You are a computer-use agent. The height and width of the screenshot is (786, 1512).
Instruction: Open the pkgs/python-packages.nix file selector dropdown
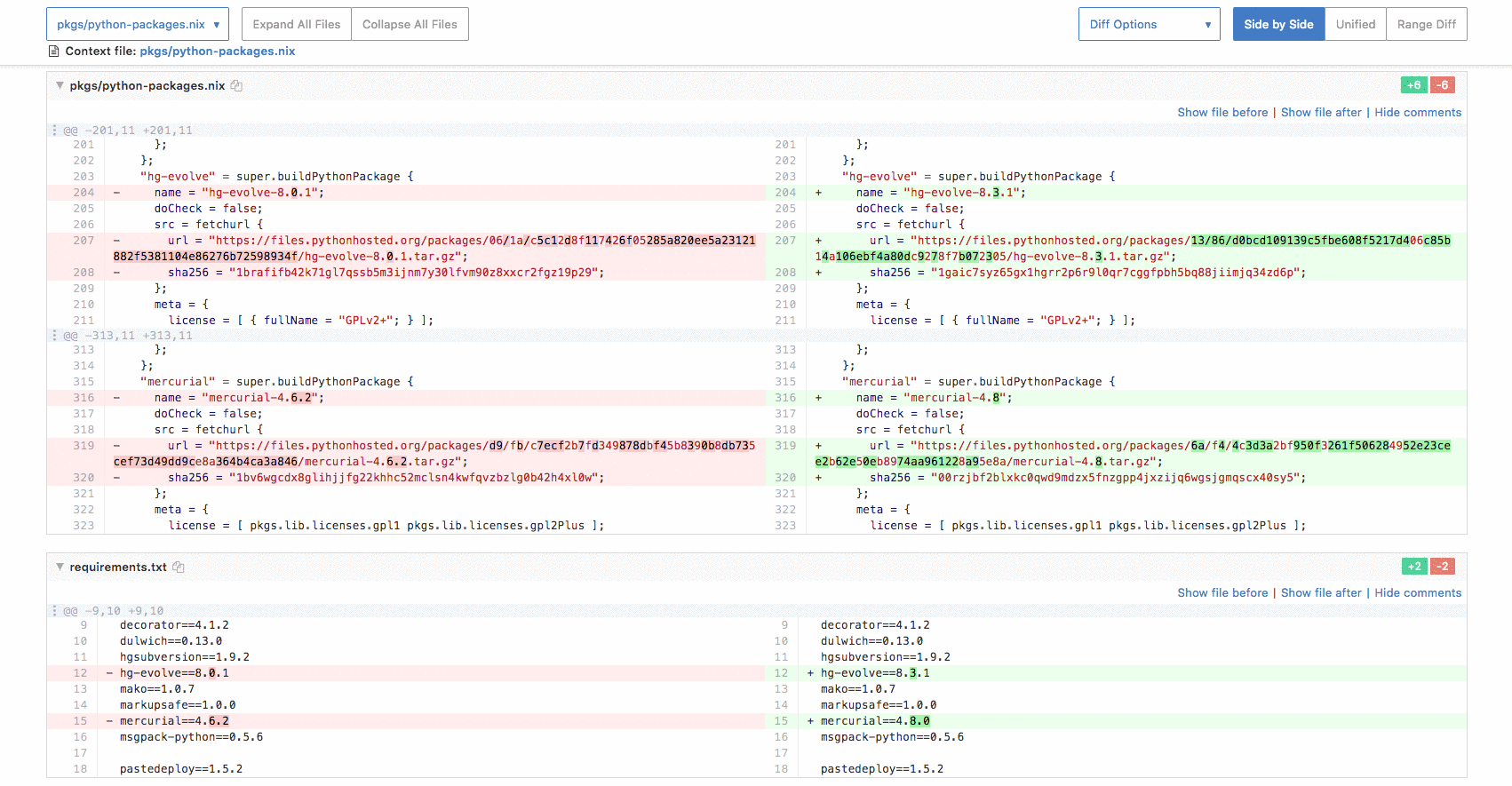click(x=138, y=25)
